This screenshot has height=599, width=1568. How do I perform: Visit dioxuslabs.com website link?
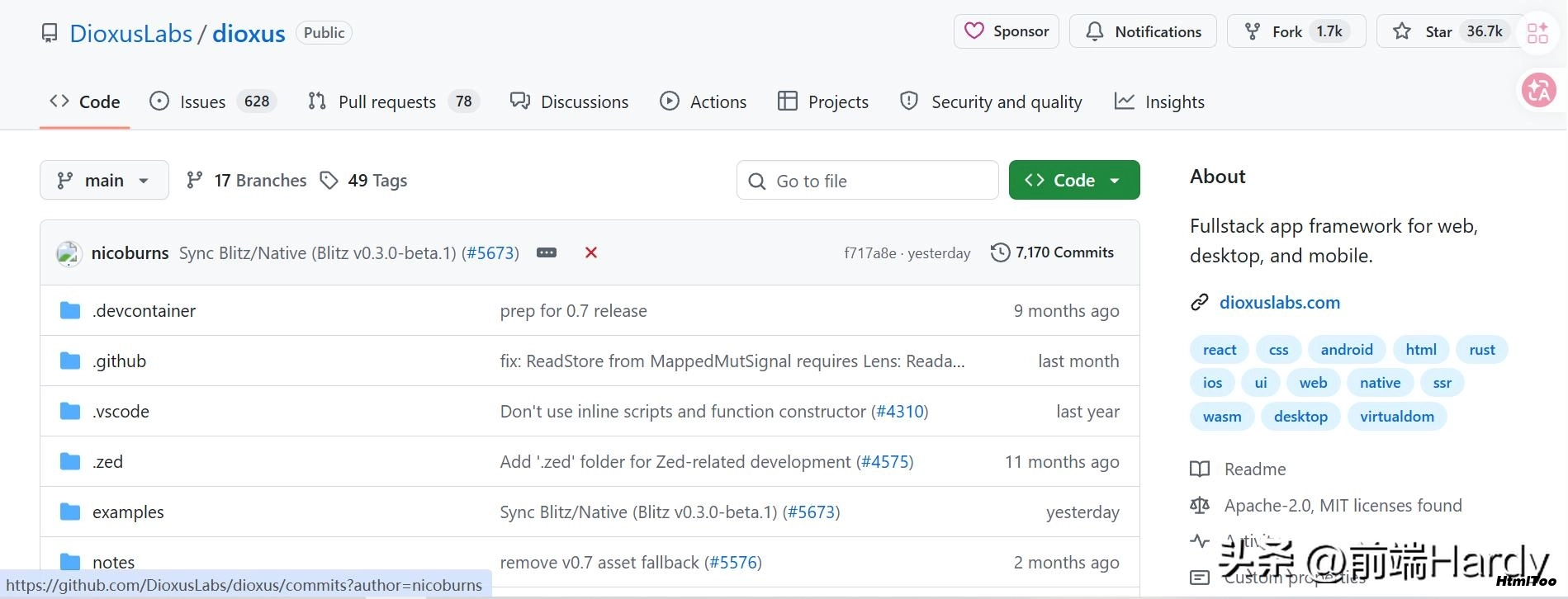pyautogui.click(x=1280, y=303)
